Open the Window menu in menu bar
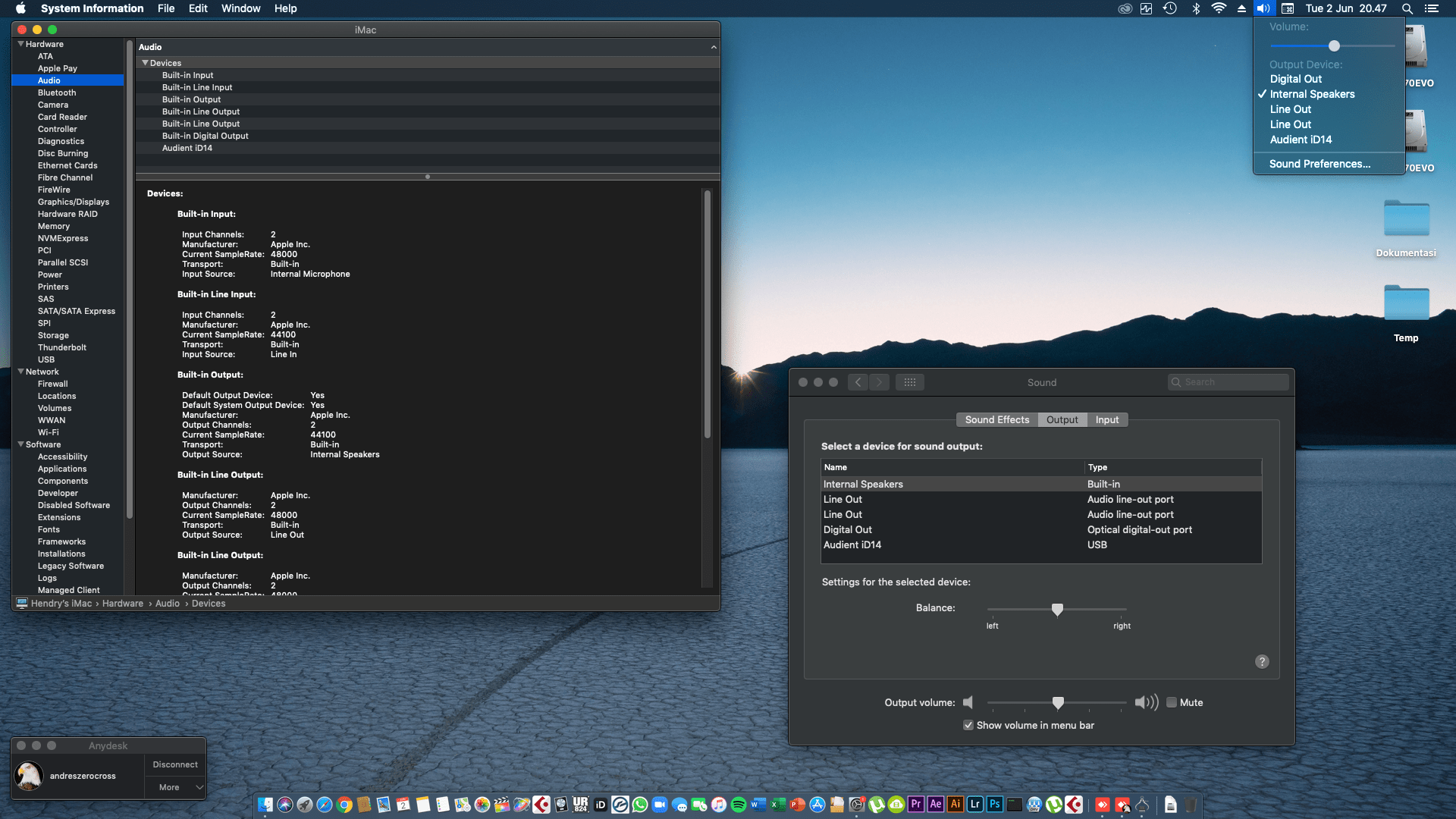Viewport: 1456px width, 819px height. click(x=240, y=8)
